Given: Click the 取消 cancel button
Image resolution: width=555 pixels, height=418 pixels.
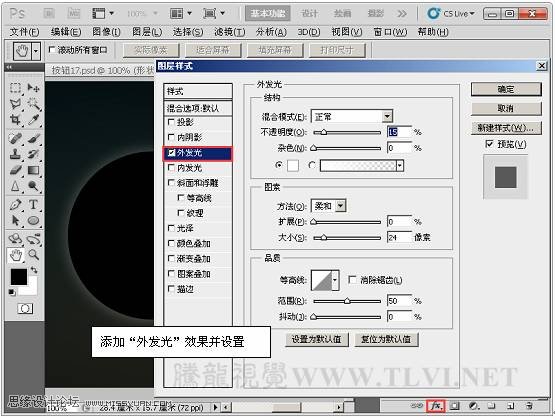Looking at the screenshot, I should tap(506, 108).
